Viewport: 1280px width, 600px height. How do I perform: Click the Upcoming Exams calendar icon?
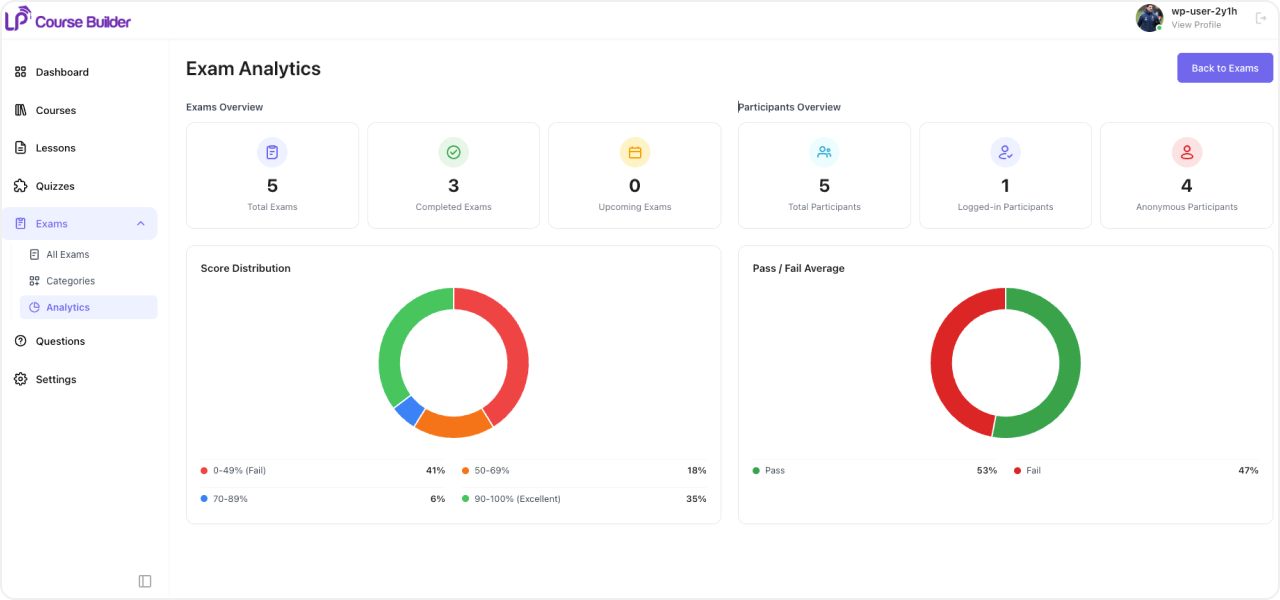(x=635, y=152)
